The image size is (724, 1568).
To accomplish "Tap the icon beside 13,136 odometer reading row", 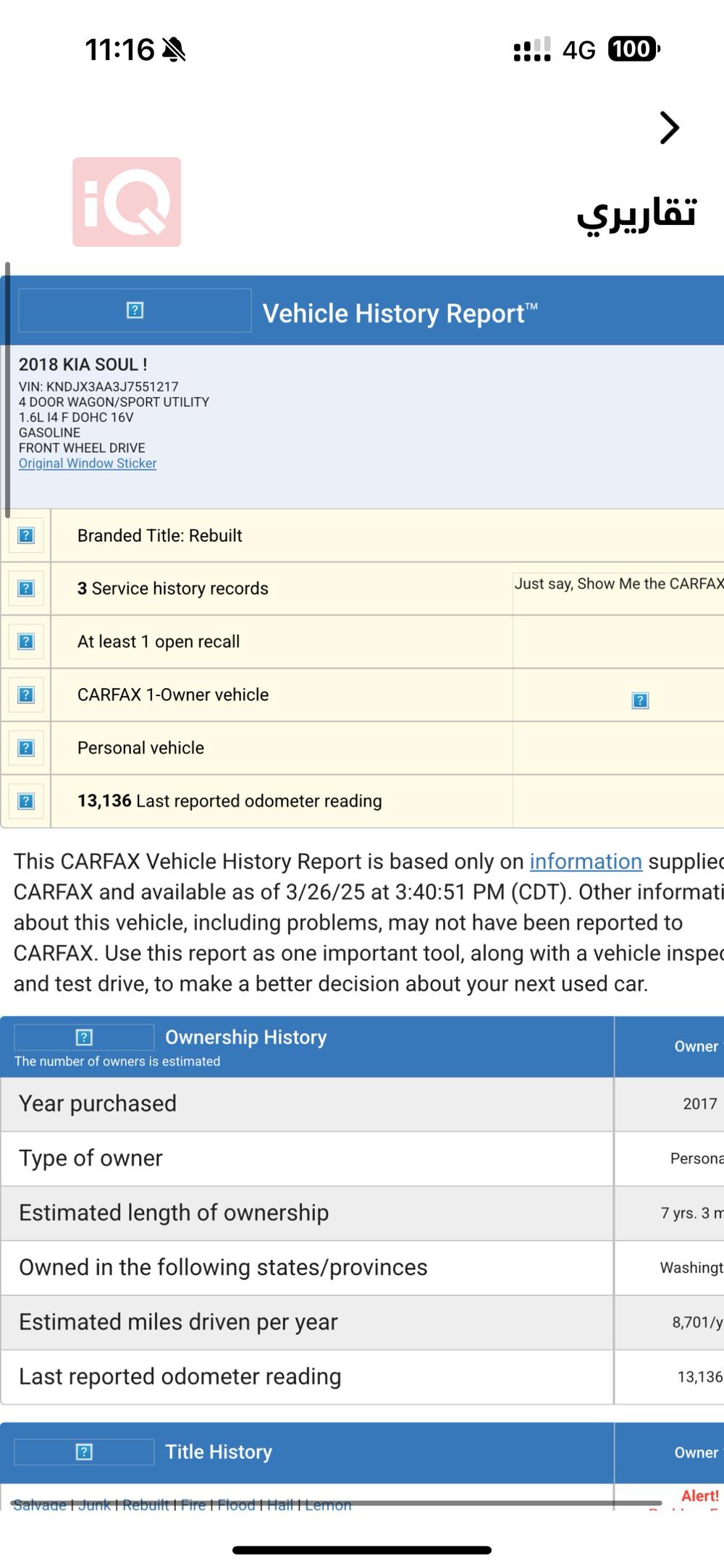I will tap(26, 801).
